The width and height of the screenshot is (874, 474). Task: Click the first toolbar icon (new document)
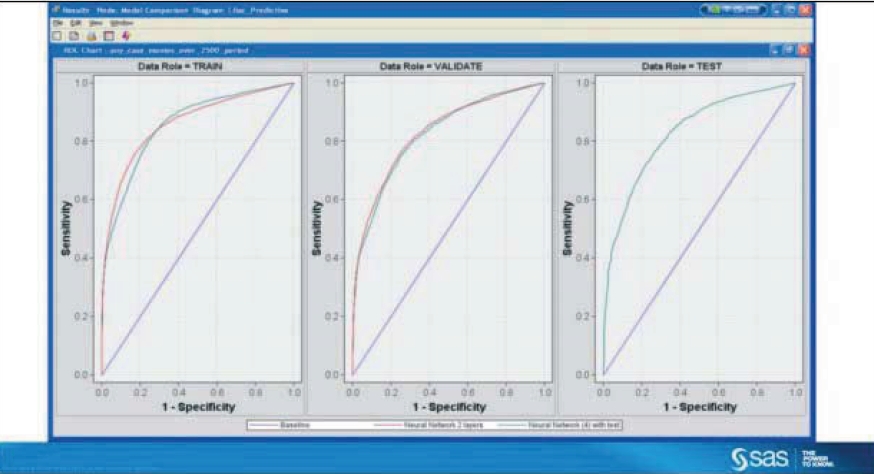click(57, 35)
